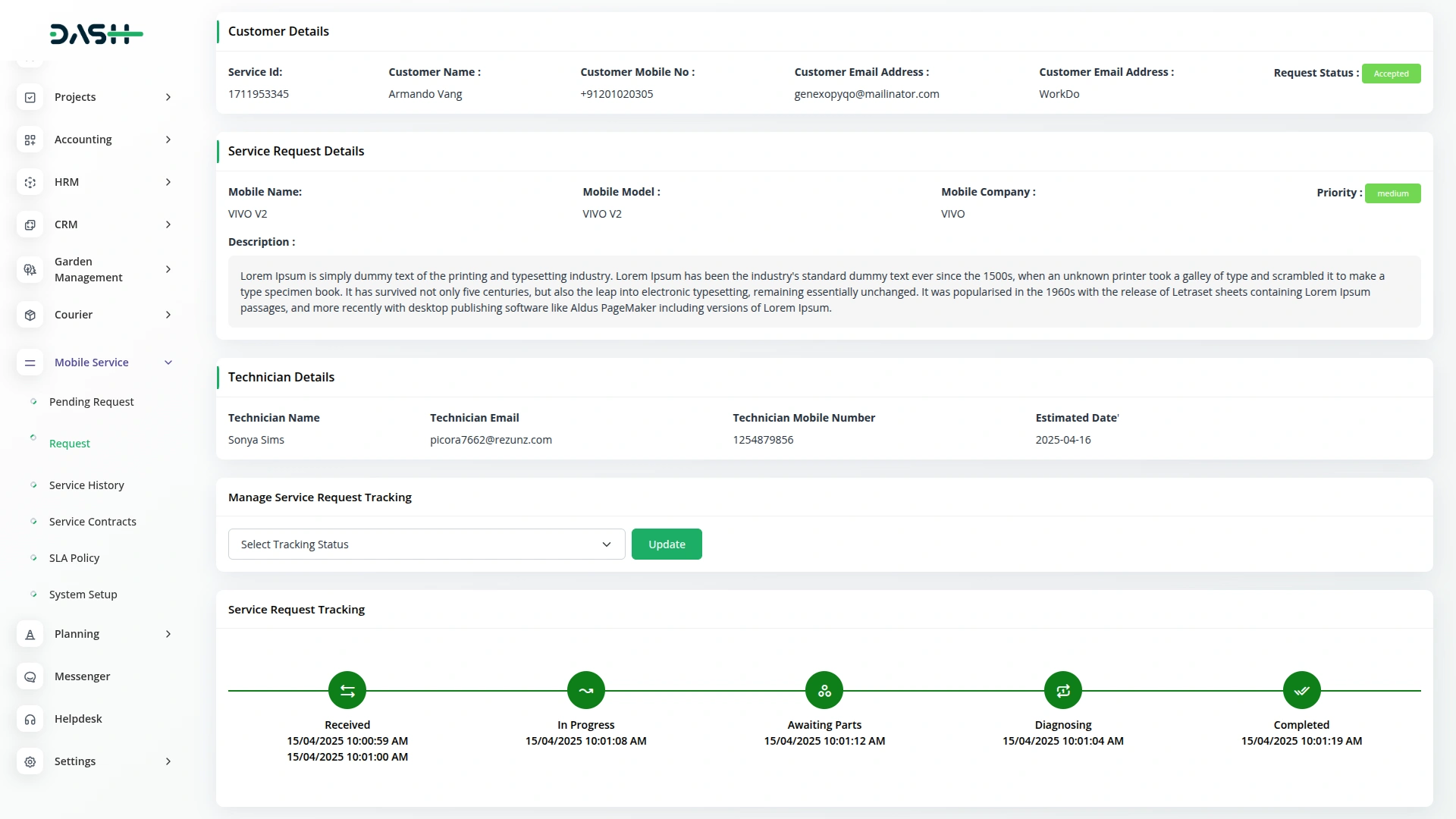Click the Courier box icon

(x=30, y=315)
